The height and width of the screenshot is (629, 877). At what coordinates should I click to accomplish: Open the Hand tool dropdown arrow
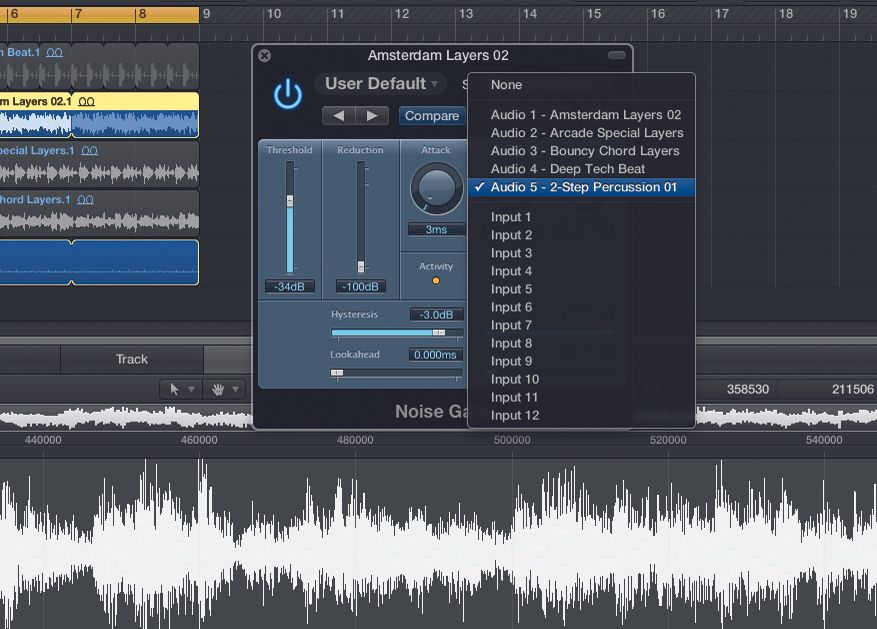click(x=236, y=390)
